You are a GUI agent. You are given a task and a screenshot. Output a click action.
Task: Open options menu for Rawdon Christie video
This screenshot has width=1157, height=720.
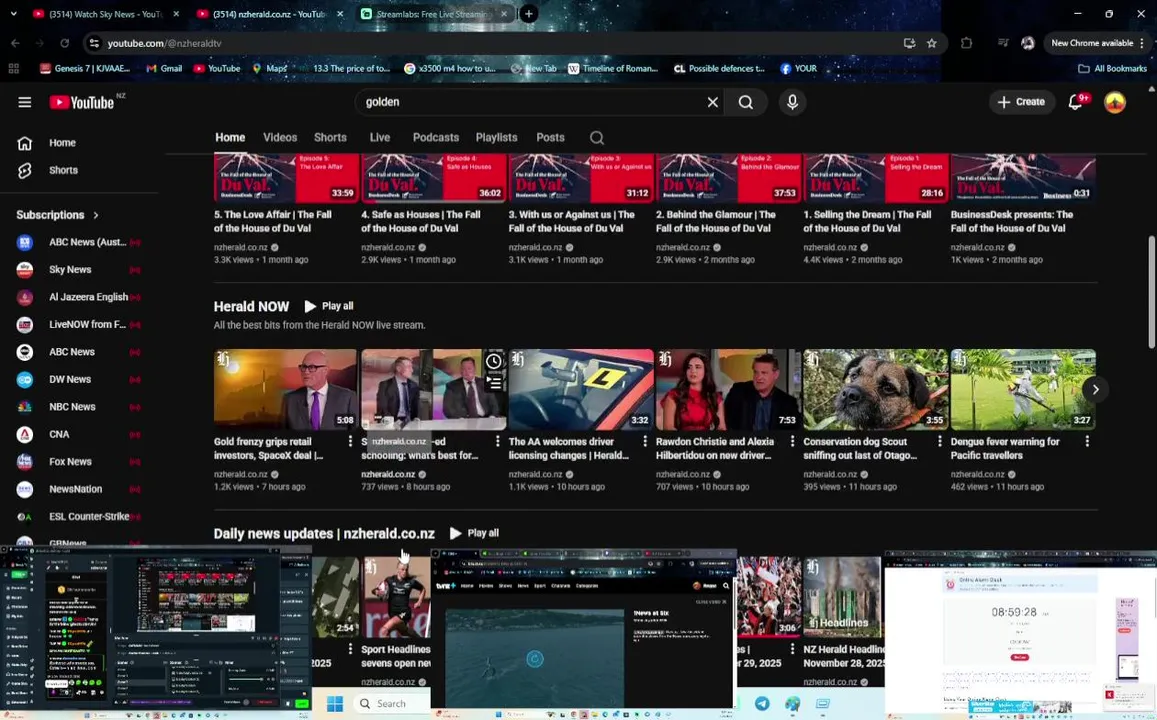(x=792, y=441)
